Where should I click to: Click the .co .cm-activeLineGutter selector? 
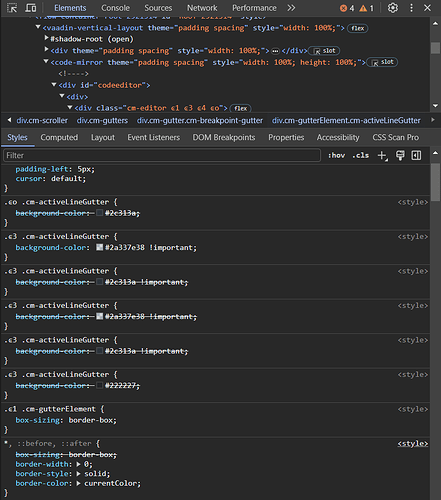[57, 202]
